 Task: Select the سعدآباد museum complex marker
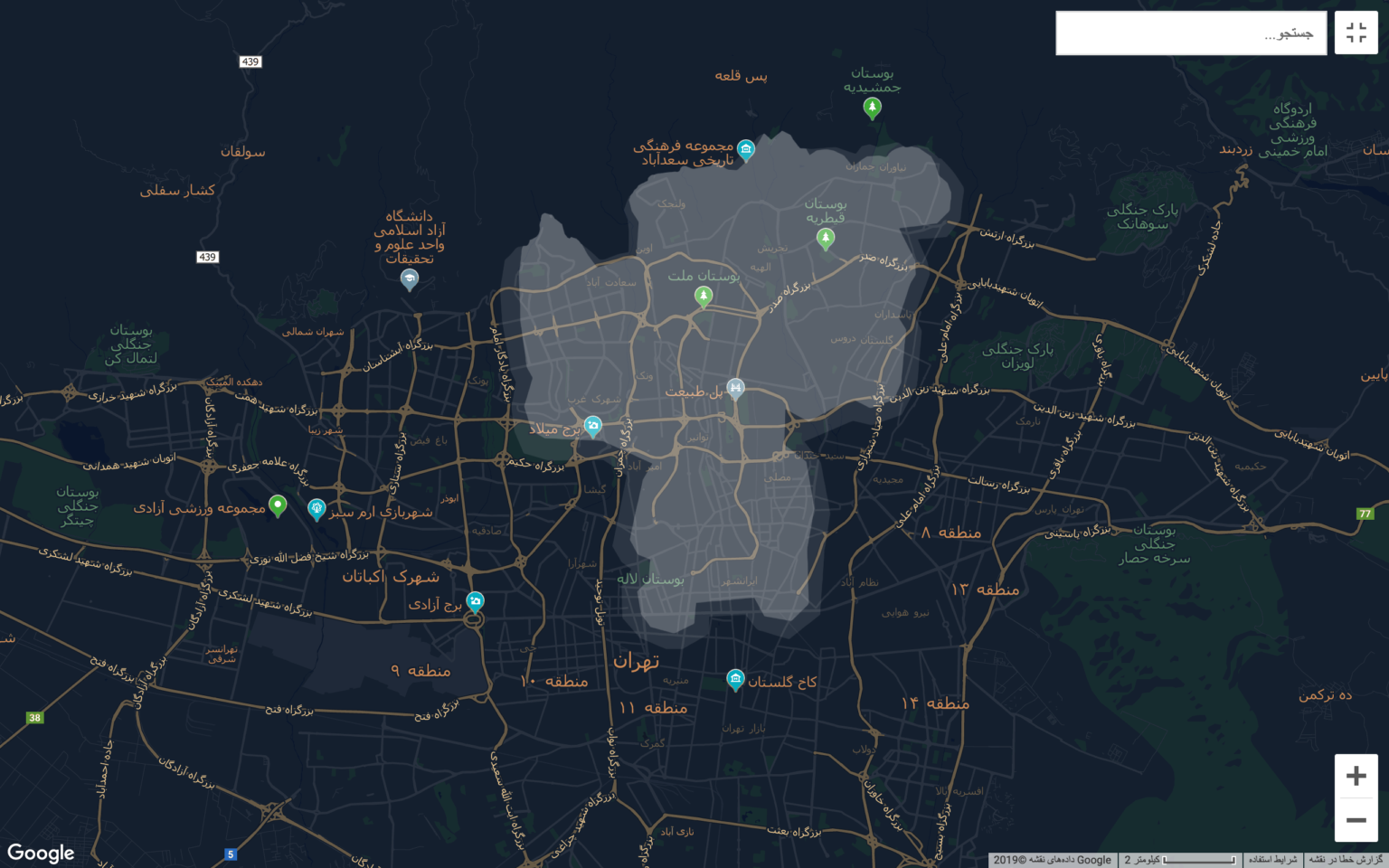[745, 150]
